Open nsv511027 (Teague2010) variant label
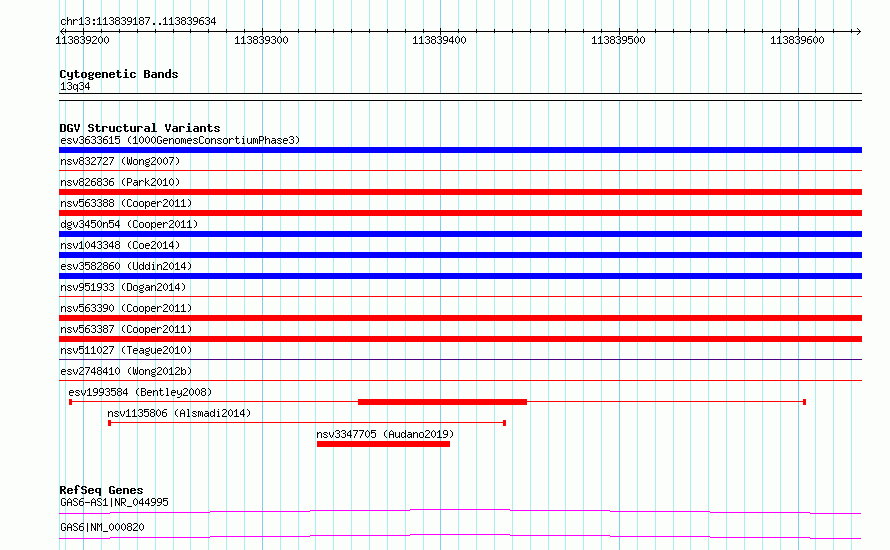Viewport: 890px width, 550px height. coord(126,350)
